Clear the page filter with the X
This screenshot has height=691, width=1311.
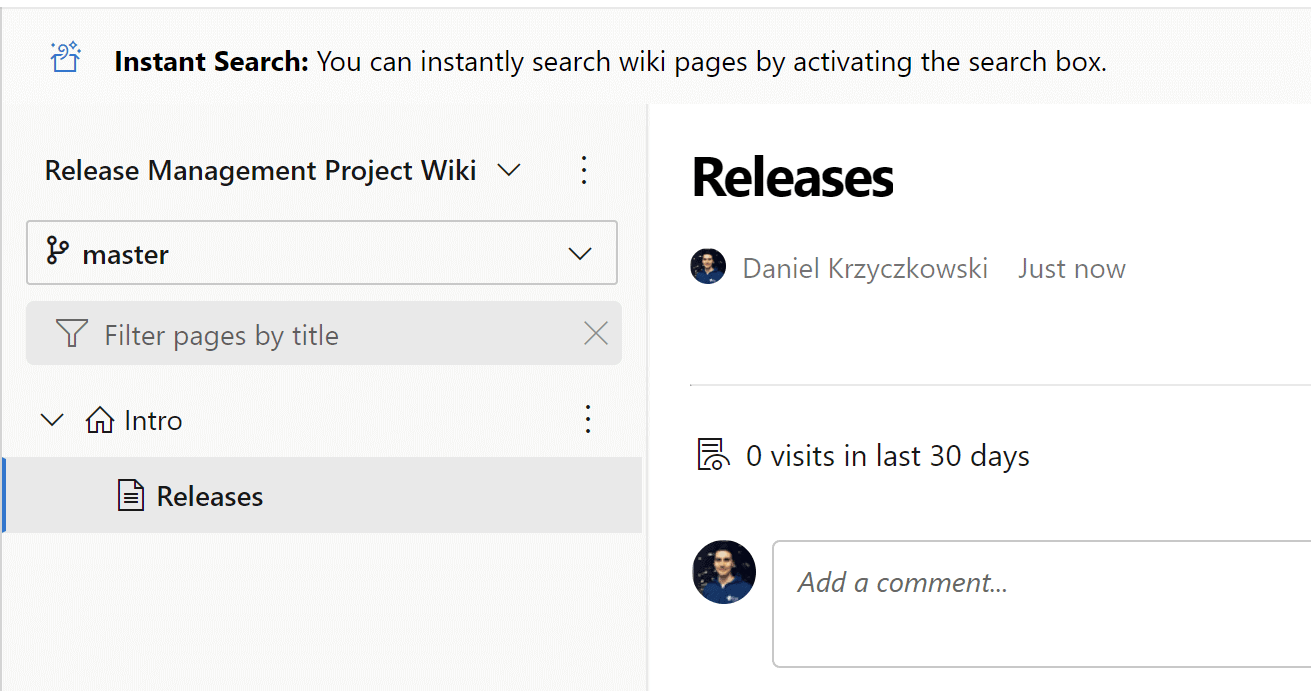coord(596,334)
